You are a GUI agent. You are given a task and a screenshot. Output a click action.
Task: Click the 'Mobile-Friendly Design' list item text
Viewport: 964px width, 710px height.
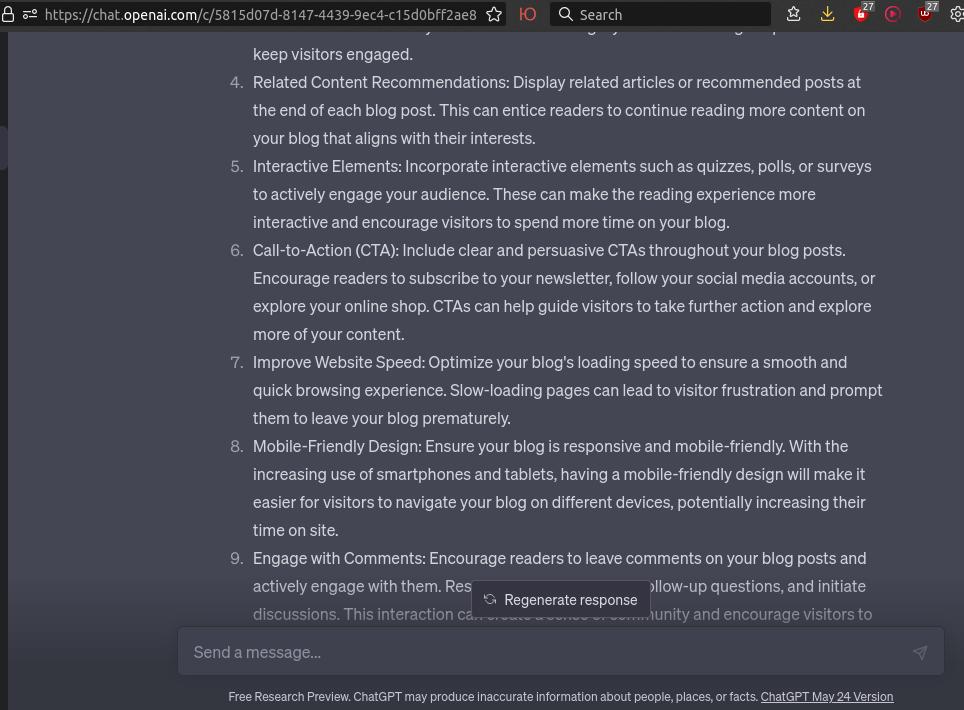[337, 446]
